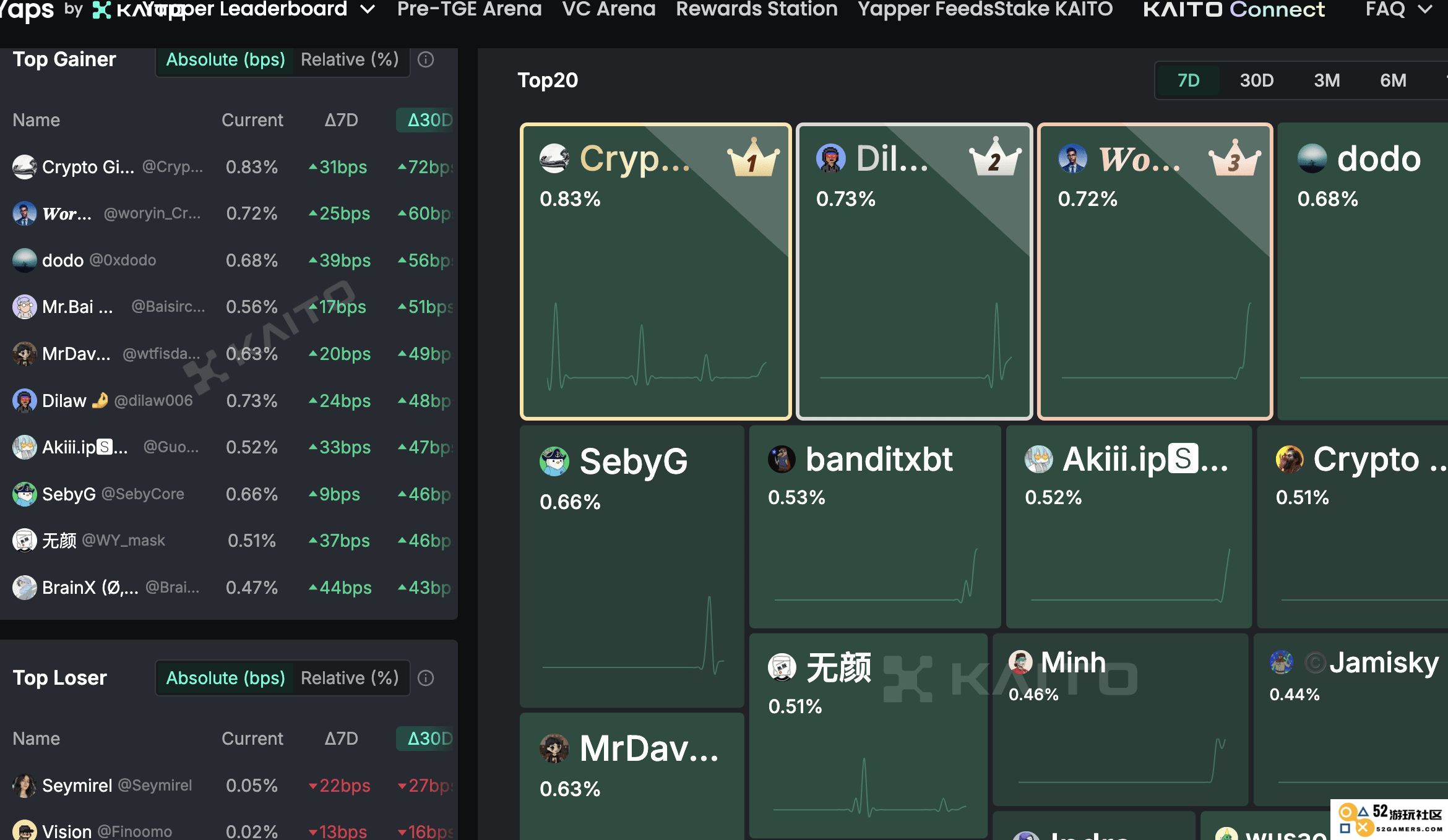Open the VC Arena tab

click(609, 9)
